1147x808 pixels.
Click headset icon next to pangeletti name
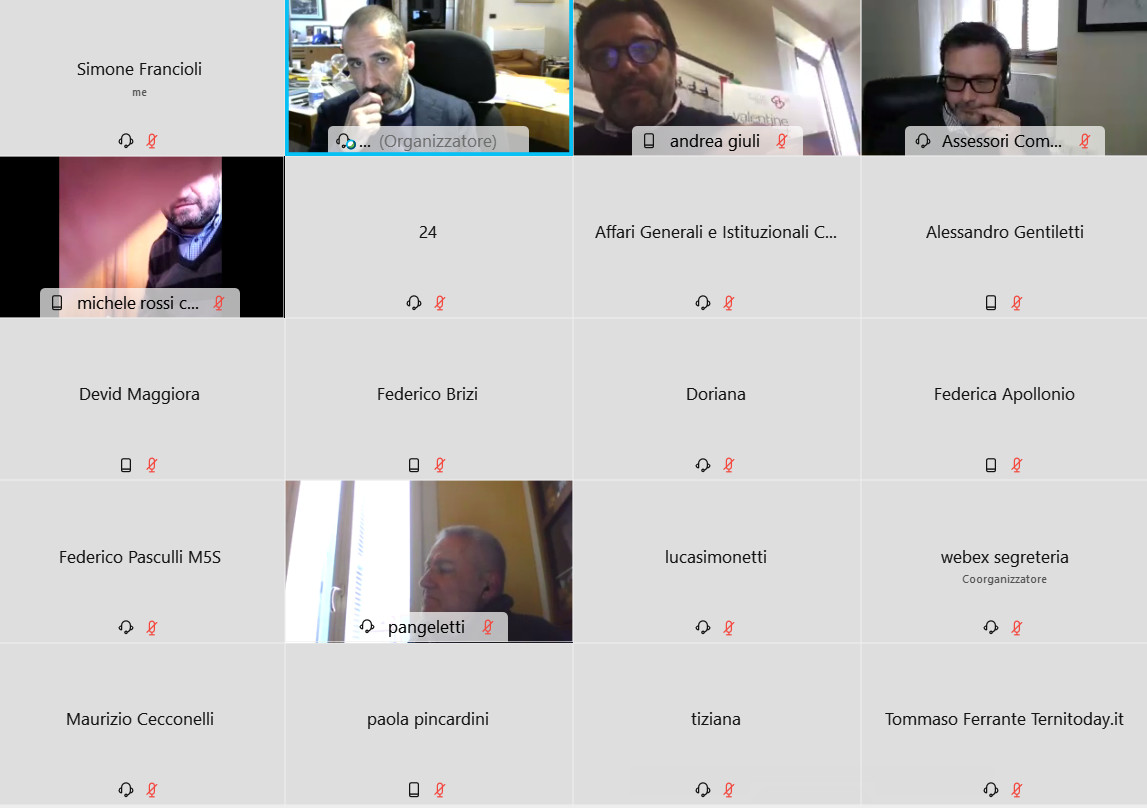(x=367, y=627)
